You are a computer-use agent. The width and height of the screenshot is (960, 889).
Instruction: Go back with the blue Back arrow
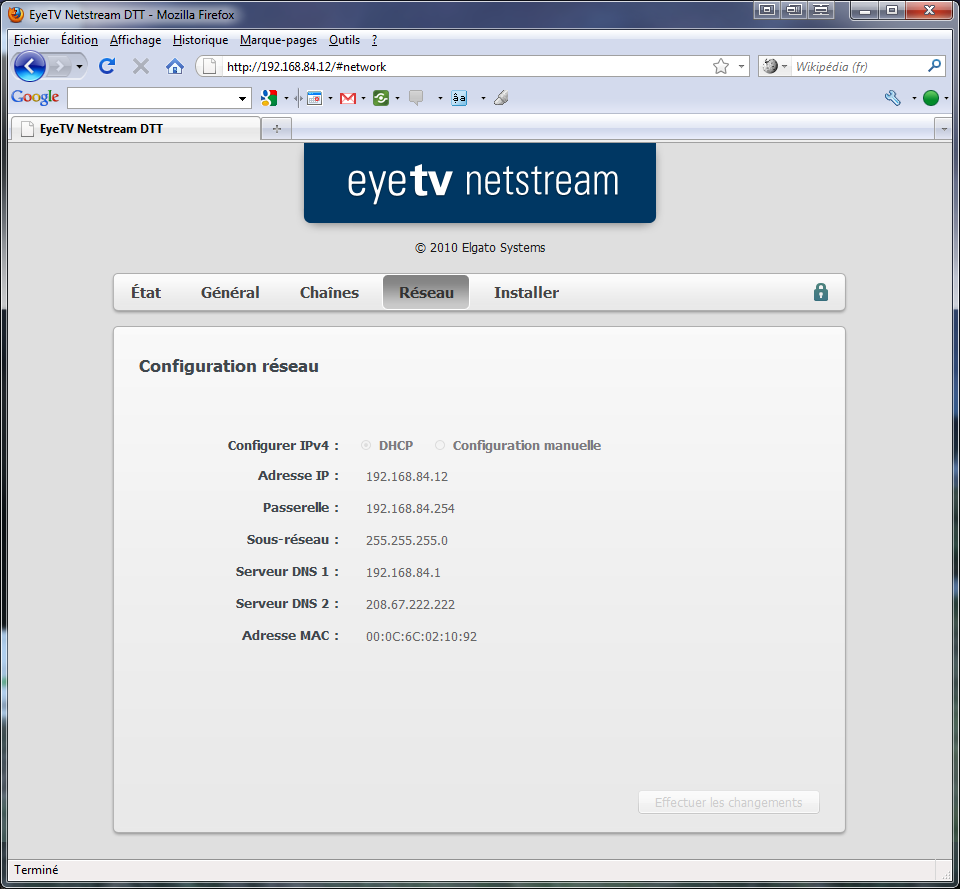[29, 66]
